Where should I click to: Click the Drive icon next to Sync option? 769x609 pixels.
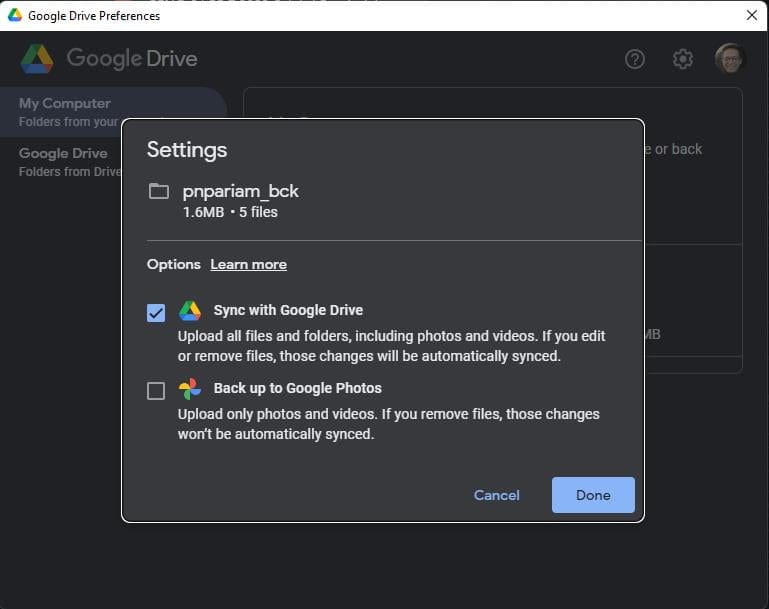(x=190, y=311)
